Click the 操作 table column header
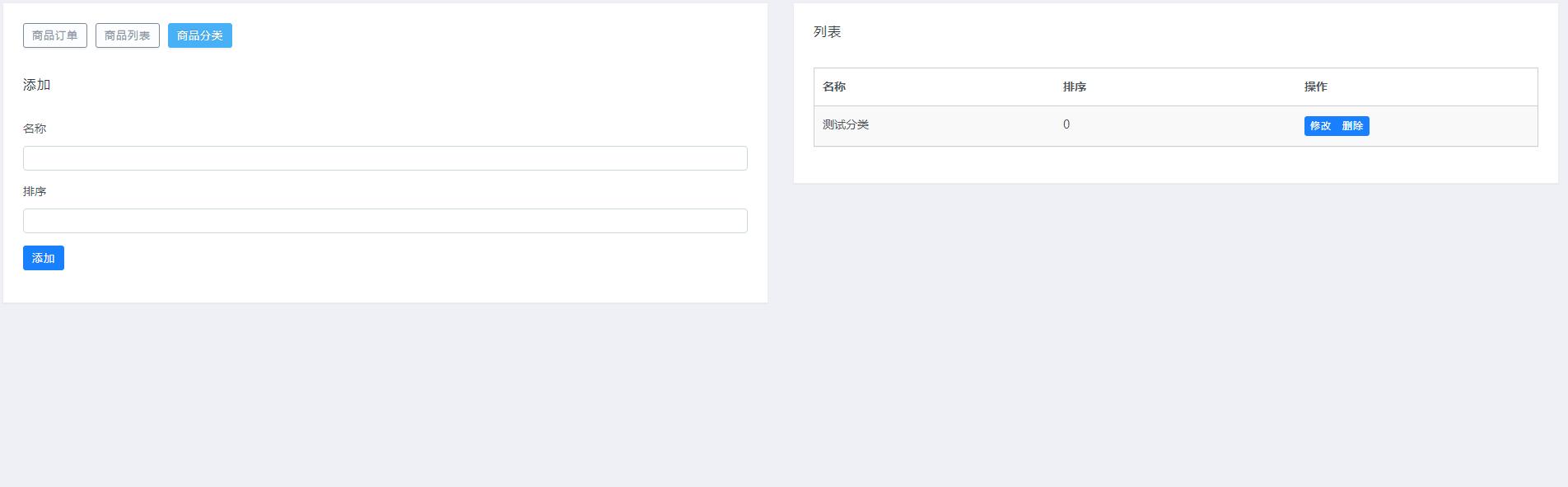The image size is (1568, 487). click(x=1316, y=87)
